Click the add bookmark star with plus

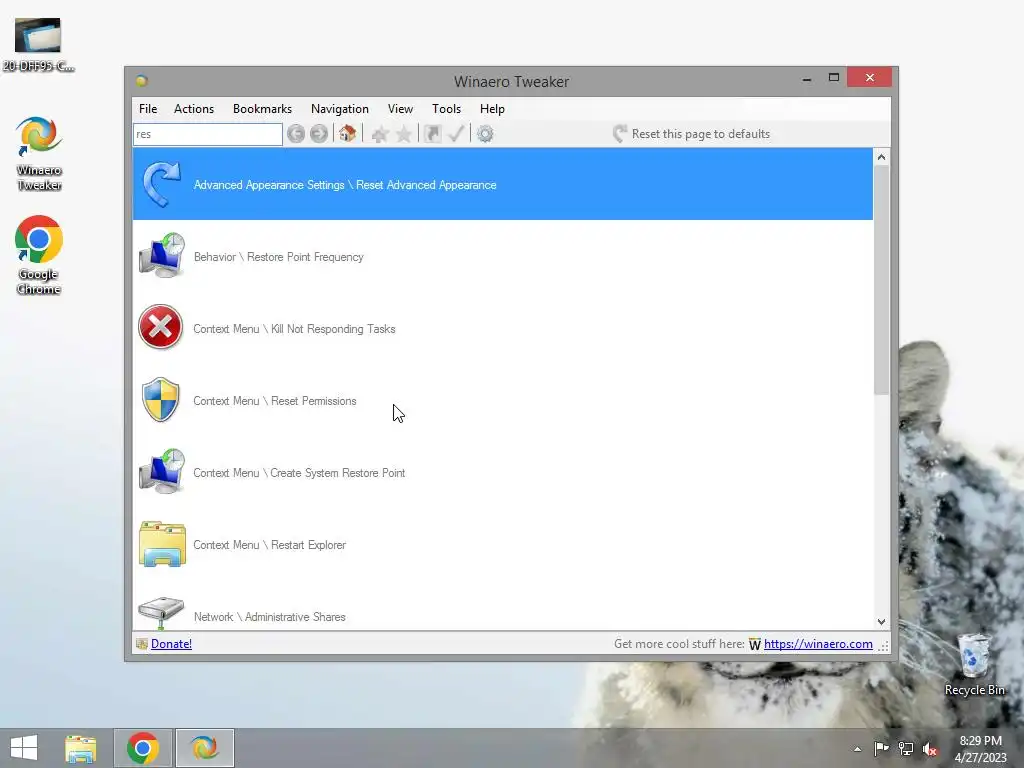pyautogui.click(x=379, y=134)
